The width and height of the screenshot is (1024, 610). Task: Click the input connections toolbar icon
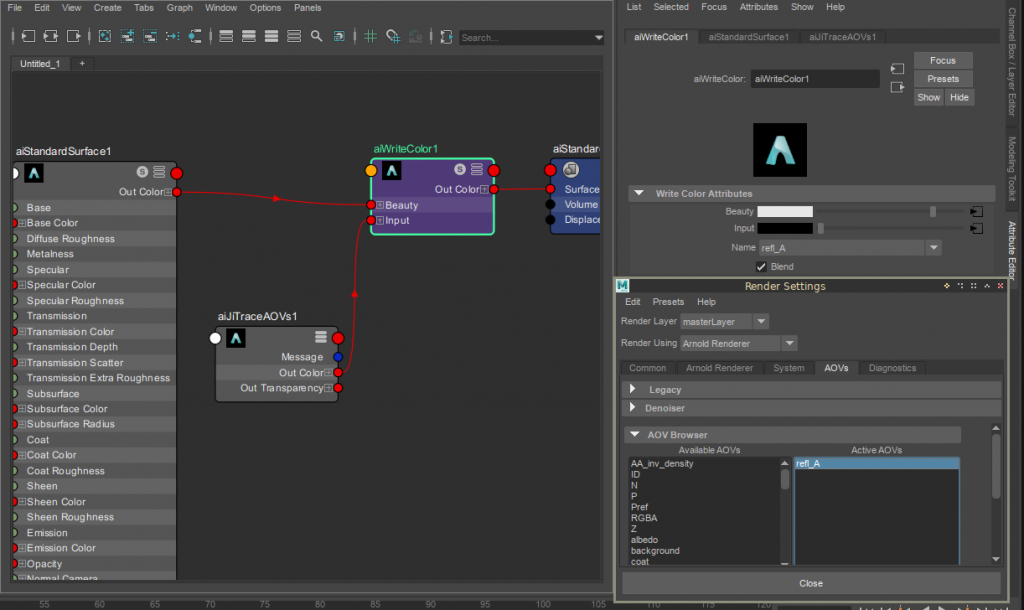[26, 36]
